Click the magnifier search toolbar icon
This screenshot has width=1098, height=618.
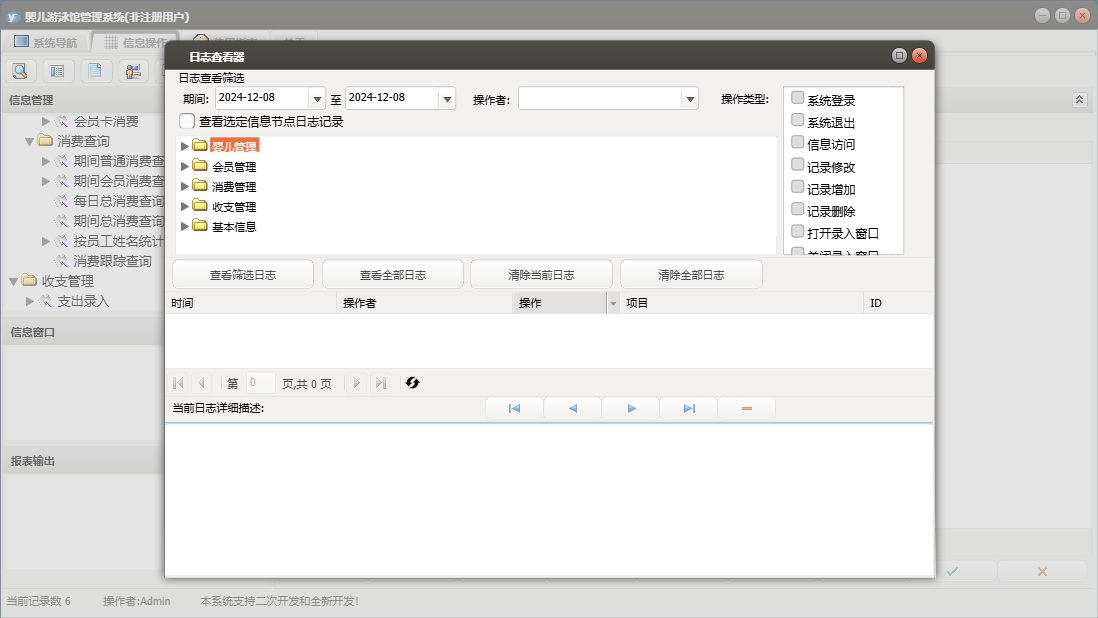pos(21,71)
